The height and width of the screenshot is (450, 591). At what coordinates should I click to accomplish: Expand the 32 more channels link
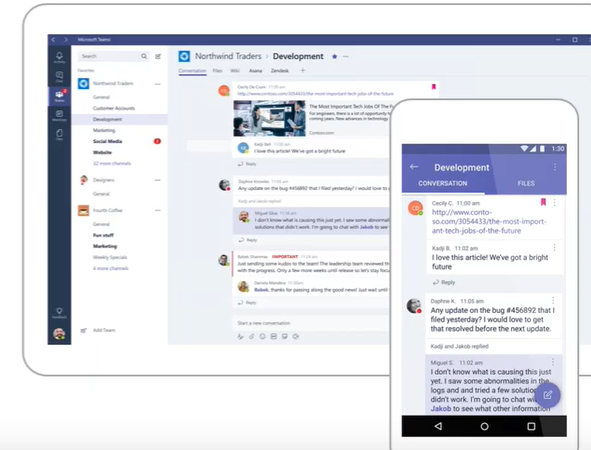[112, 163]
